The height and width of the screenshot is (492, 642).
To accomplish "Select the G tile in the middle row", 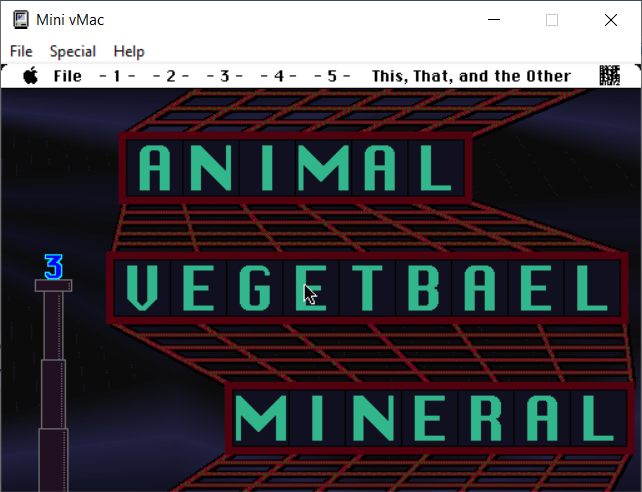I will (x=255, y=288).
